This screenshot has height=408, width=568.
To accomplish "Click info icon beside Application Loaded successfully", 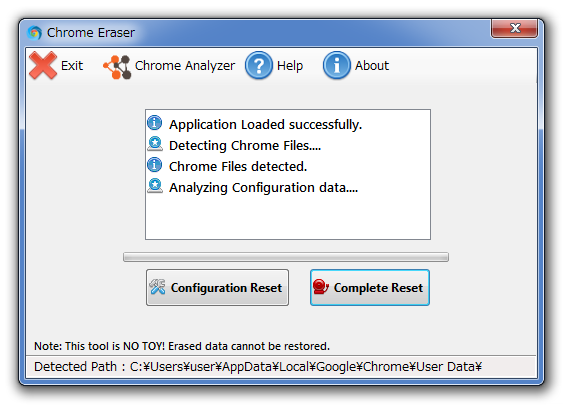I will coord(155,123).
